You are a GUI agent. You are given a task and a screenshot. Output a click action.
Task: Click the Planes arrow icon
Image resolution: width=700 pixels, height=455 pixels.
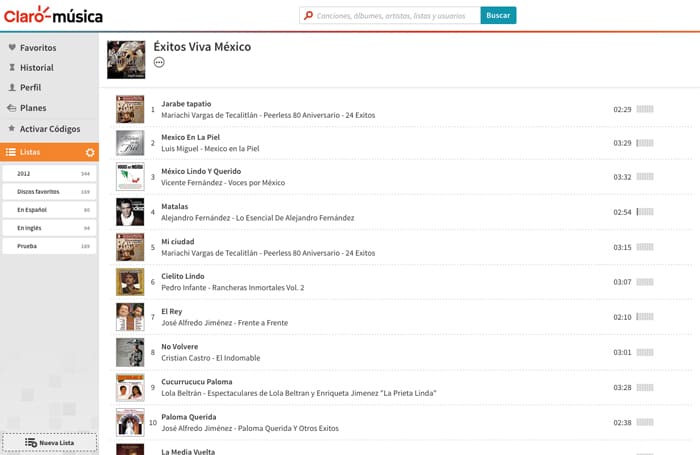(x=11, y=108)
